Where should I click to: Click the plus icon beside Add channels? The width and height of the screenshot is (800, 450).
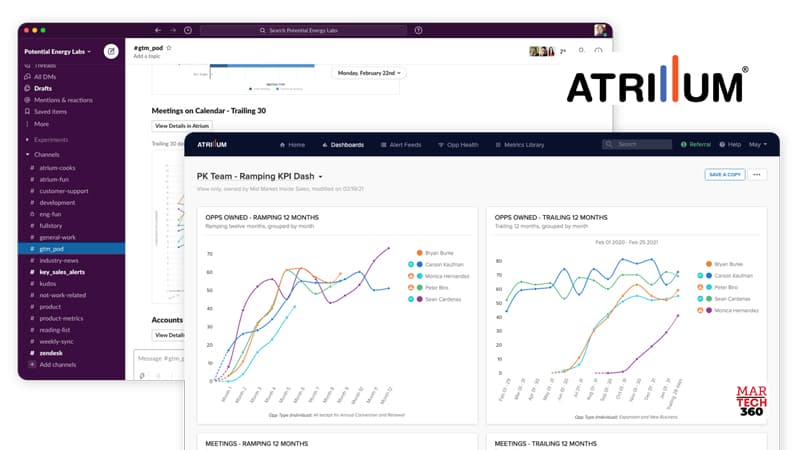pyautogui.click(x=32, y=364)
